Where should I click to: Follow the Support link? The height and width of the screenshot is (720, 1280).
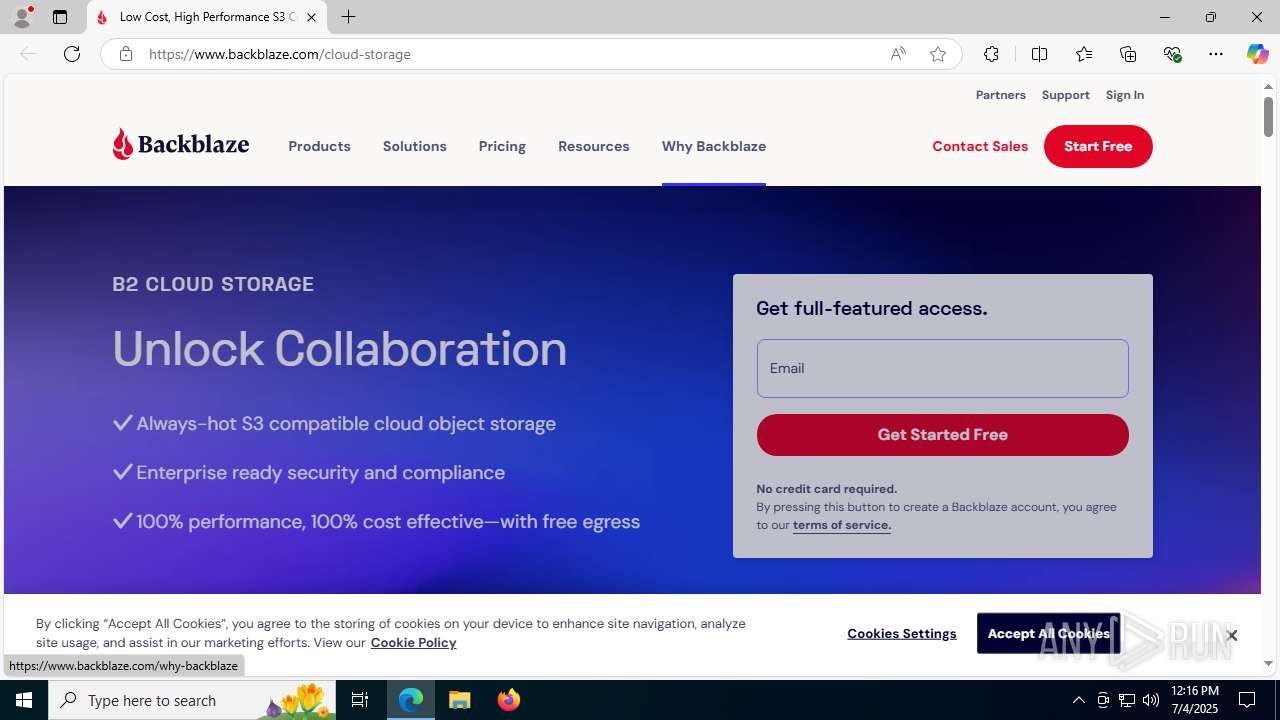pos(1065,95)
